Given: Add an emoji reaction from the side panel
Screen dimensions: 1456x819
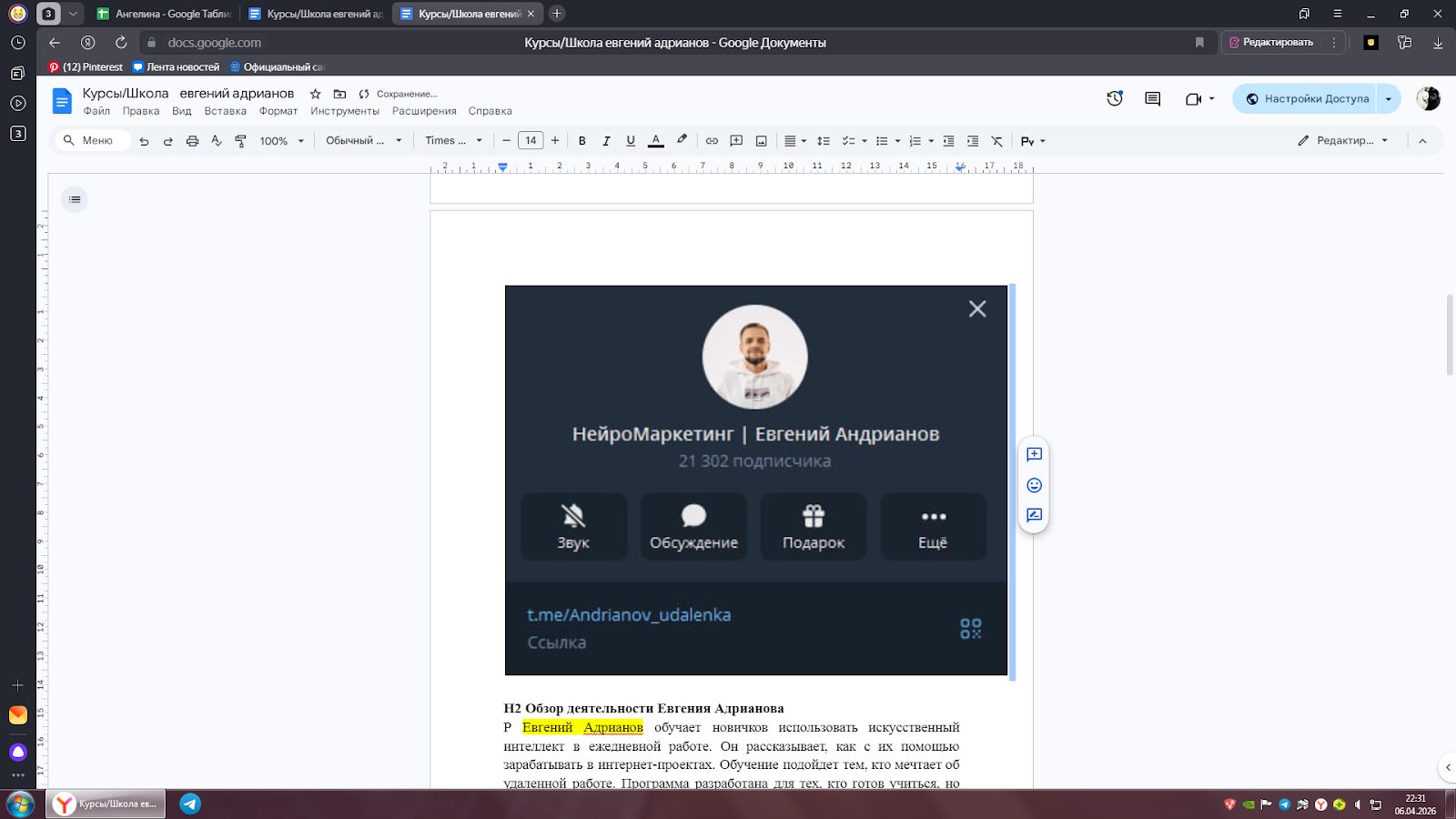Looking at the screenshot, I should point(1034,485).
